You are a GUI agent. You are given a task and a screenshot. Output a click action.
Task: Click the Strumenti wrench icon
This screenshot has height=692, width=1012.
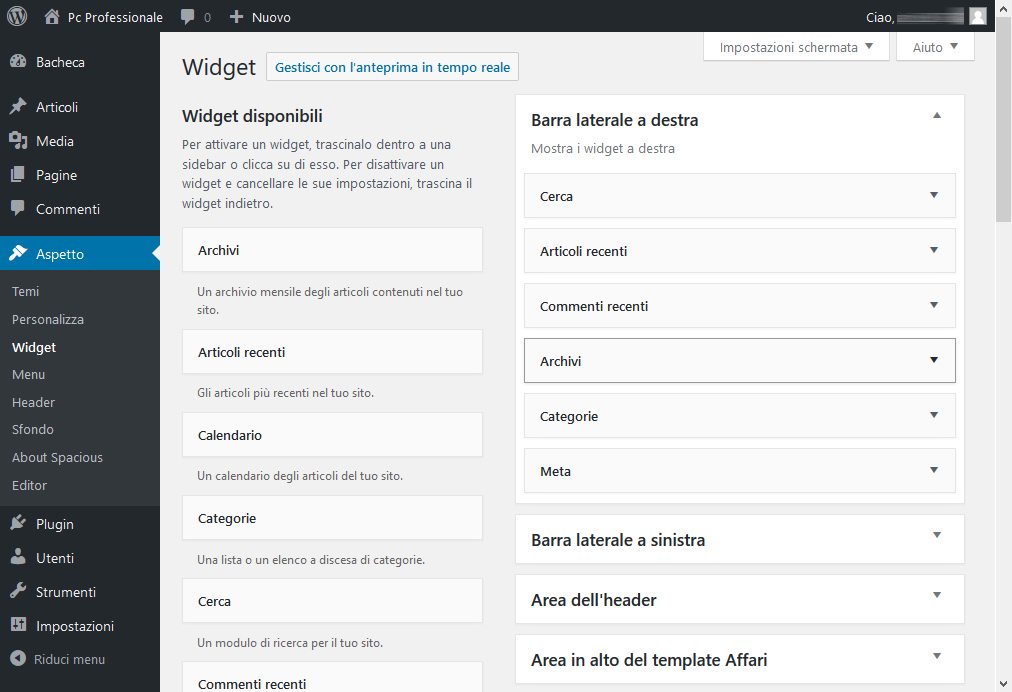coord(18,592)
